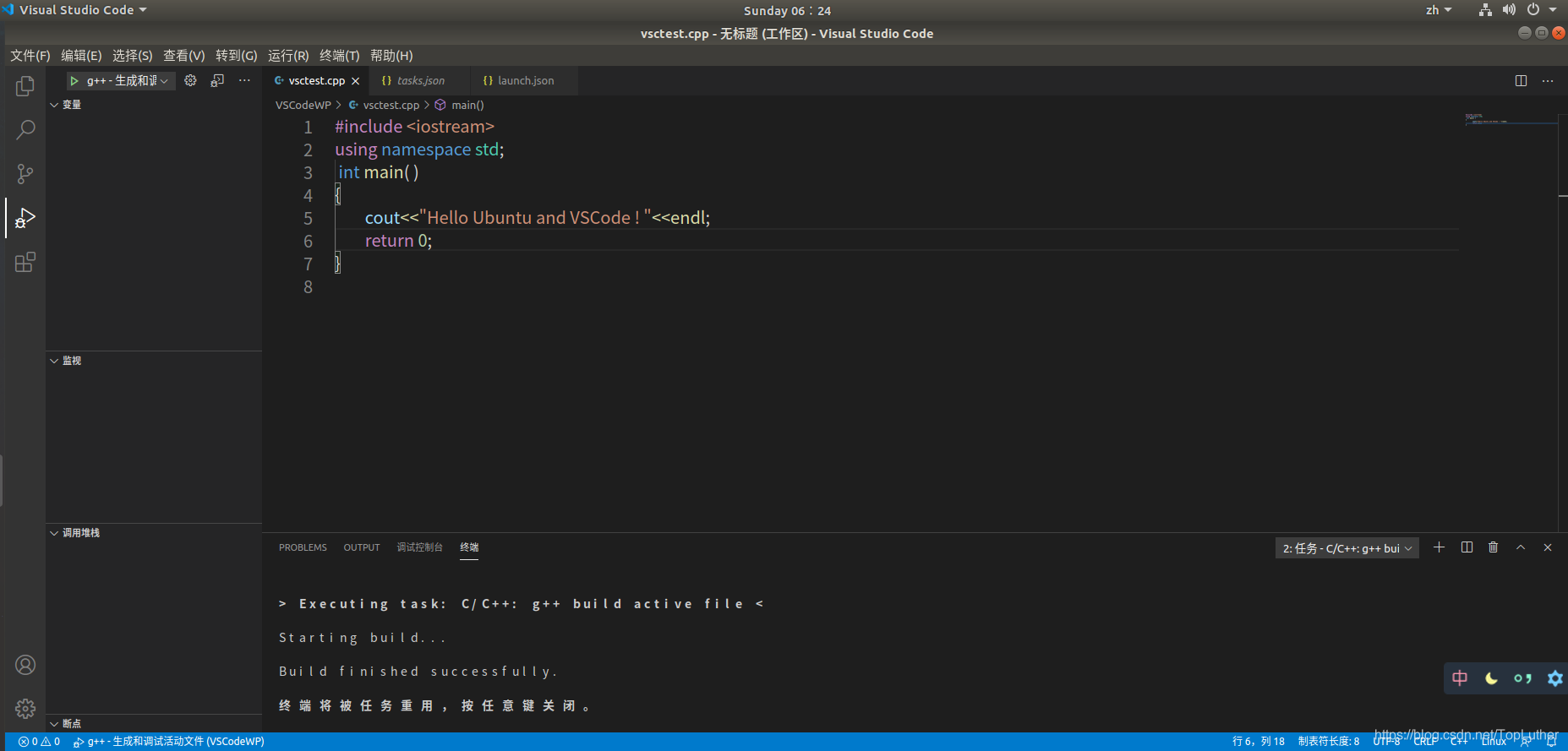Screen dimensions: 1568x751
Task: Open the 编辑(E) menu
Action: coord(81,56)
